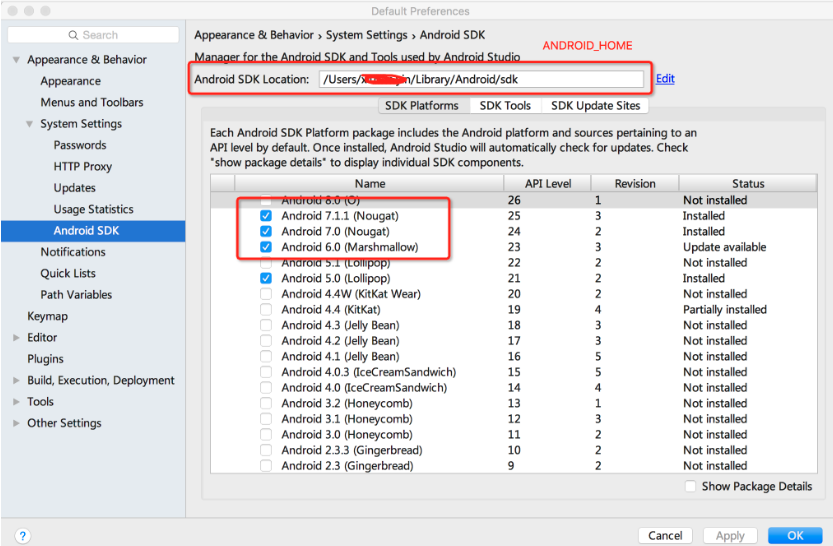Uncheck Android 5.0 (Lollipop) checkbox
Image resolution: width=833 pixels, height=546 pixels.
[266, 278]
